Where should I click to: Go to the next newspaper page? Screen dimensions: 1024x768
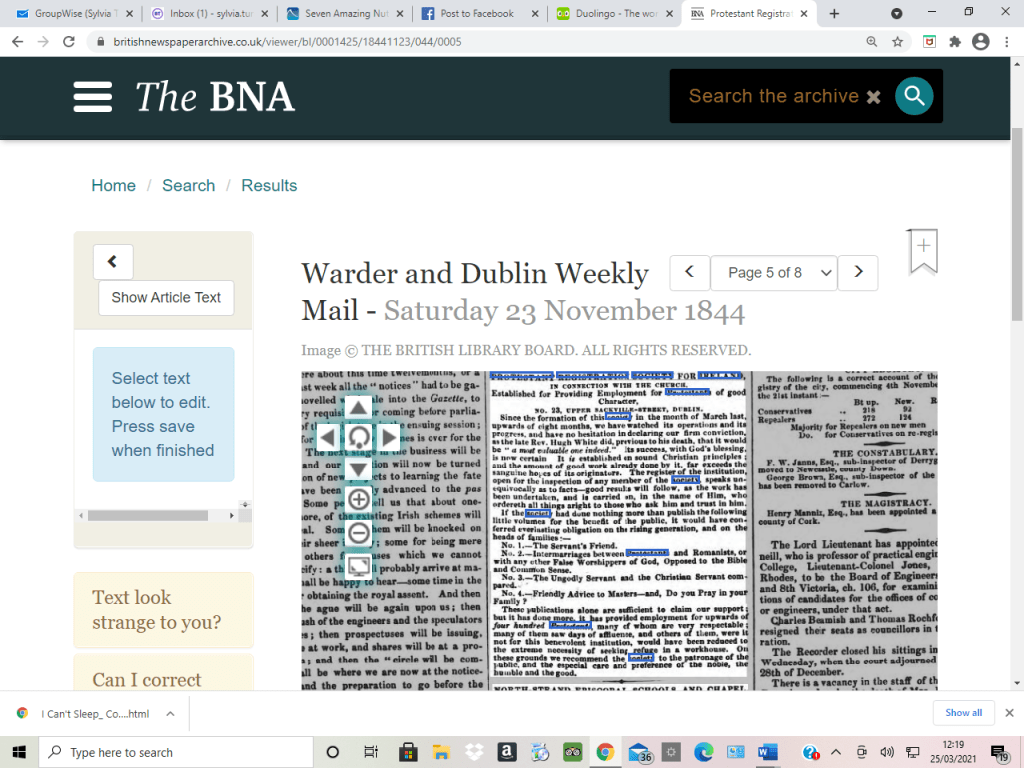pos(857,273)
